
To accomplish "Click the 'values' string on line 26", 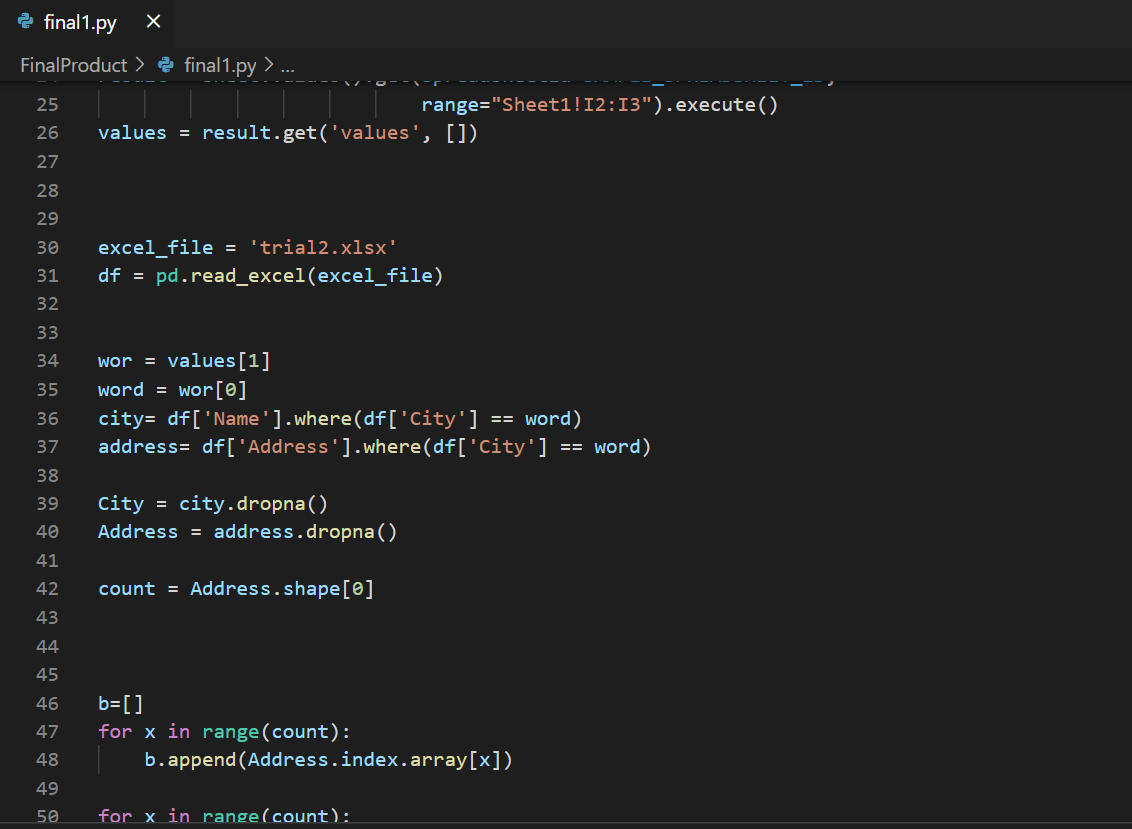I will click(375, 133).
